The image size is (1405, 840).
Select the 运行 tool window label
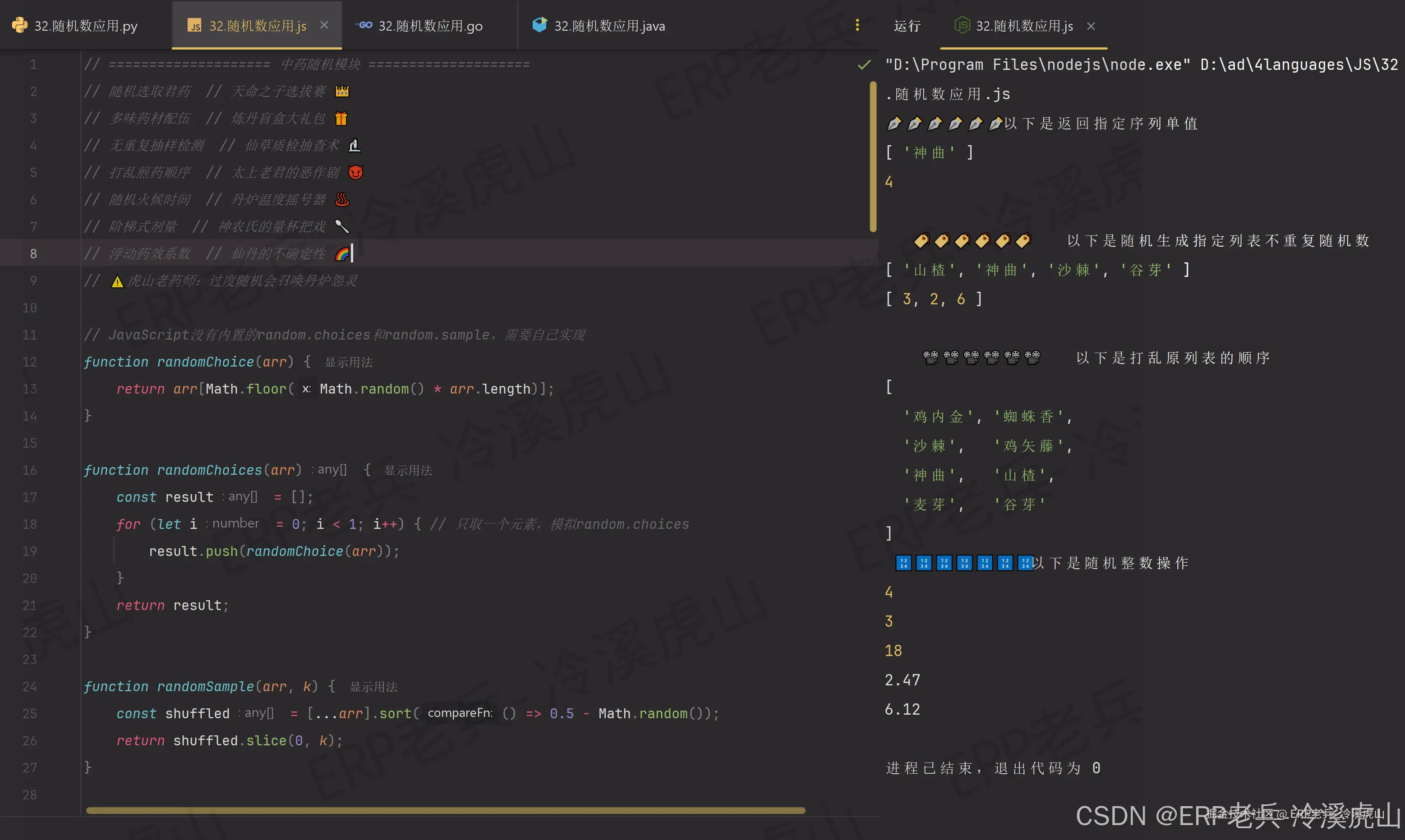(907, 26)
